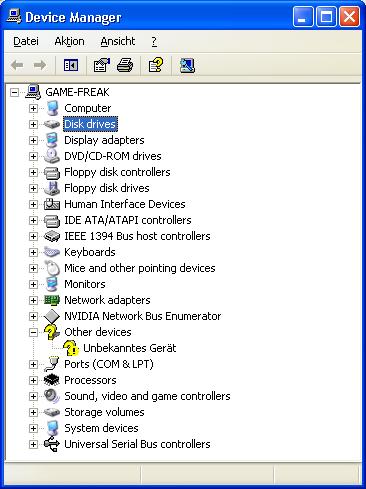Close the Device Manager window
Image resolution: width=366 pixels, height=489 pixels.
[349, 16]
